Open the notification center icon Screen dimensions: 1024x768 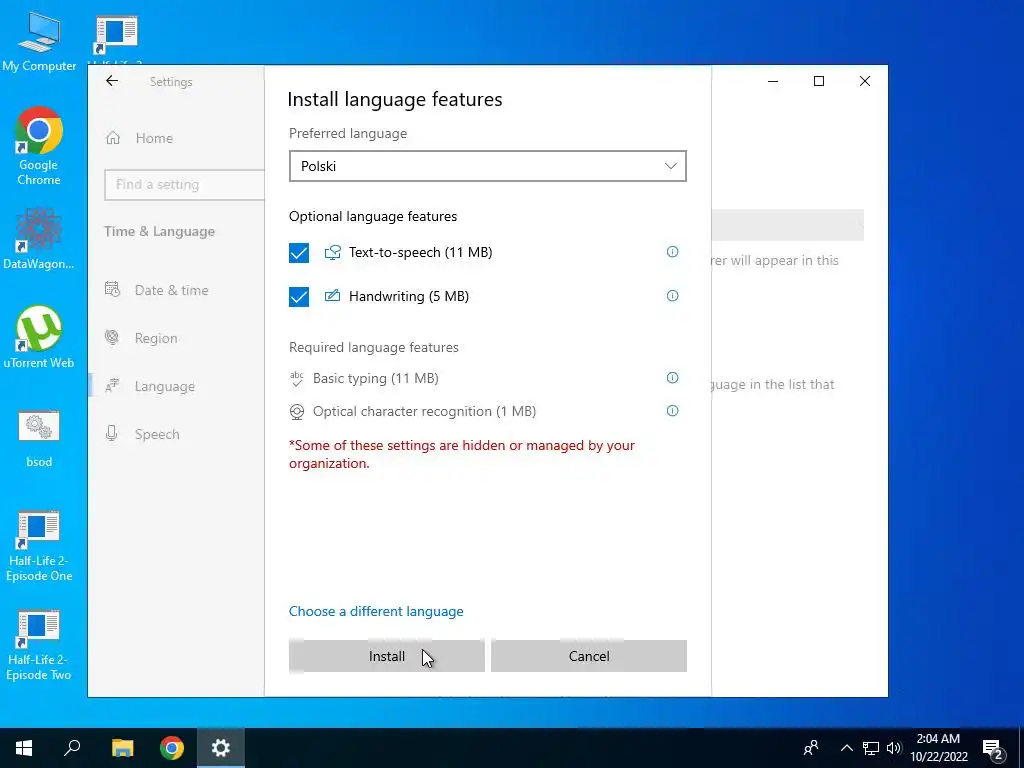coord(993,748)
